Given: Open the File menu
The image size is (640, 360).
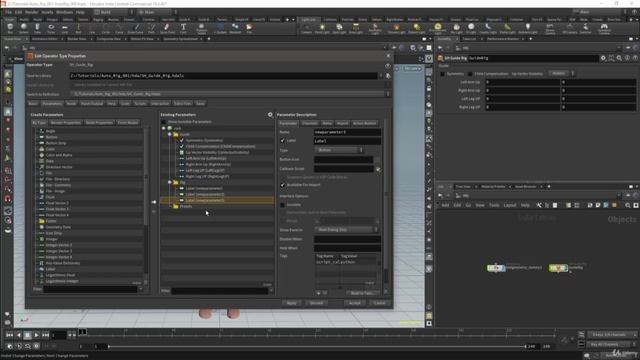Looking at the screenshot, I should pyautogui.click(x=9, y=12).
